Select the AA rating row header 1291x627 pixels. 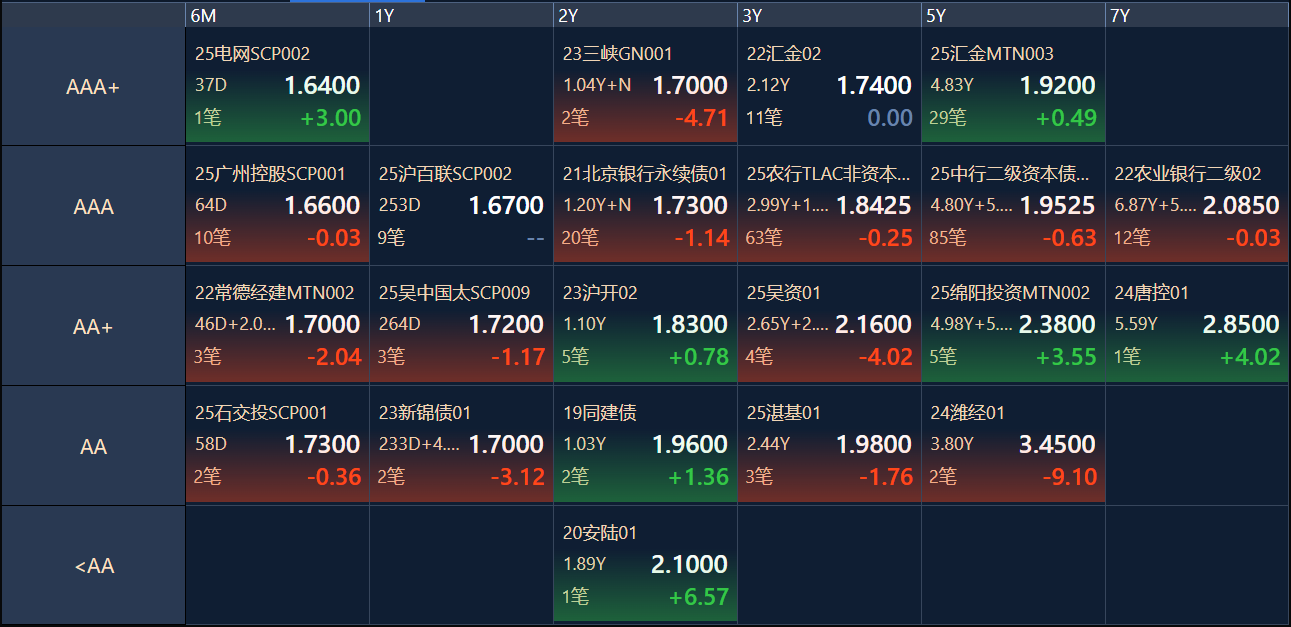93,446
